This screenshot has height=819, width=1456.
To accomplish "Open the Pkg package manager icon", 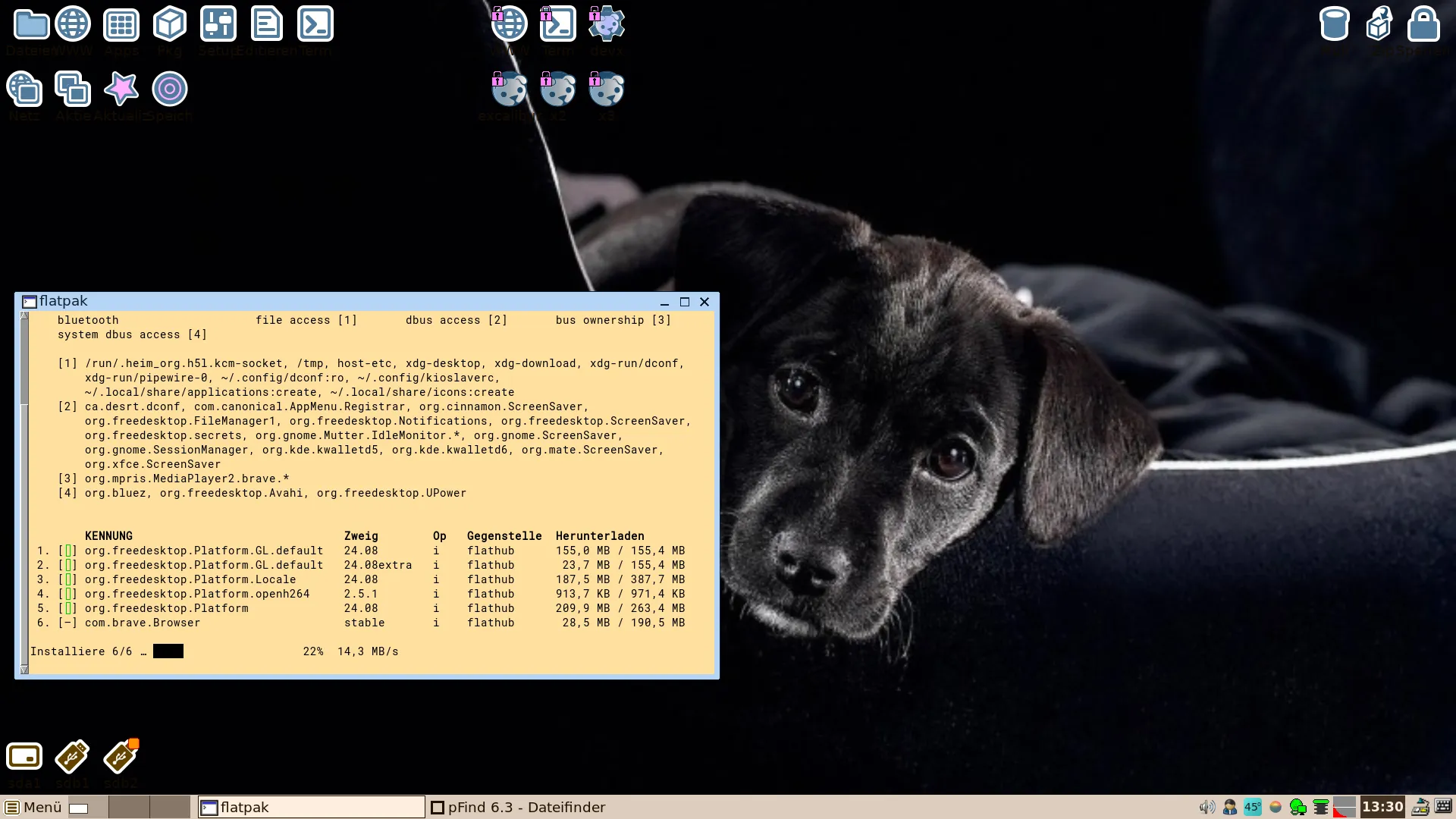I will [170, 25].
